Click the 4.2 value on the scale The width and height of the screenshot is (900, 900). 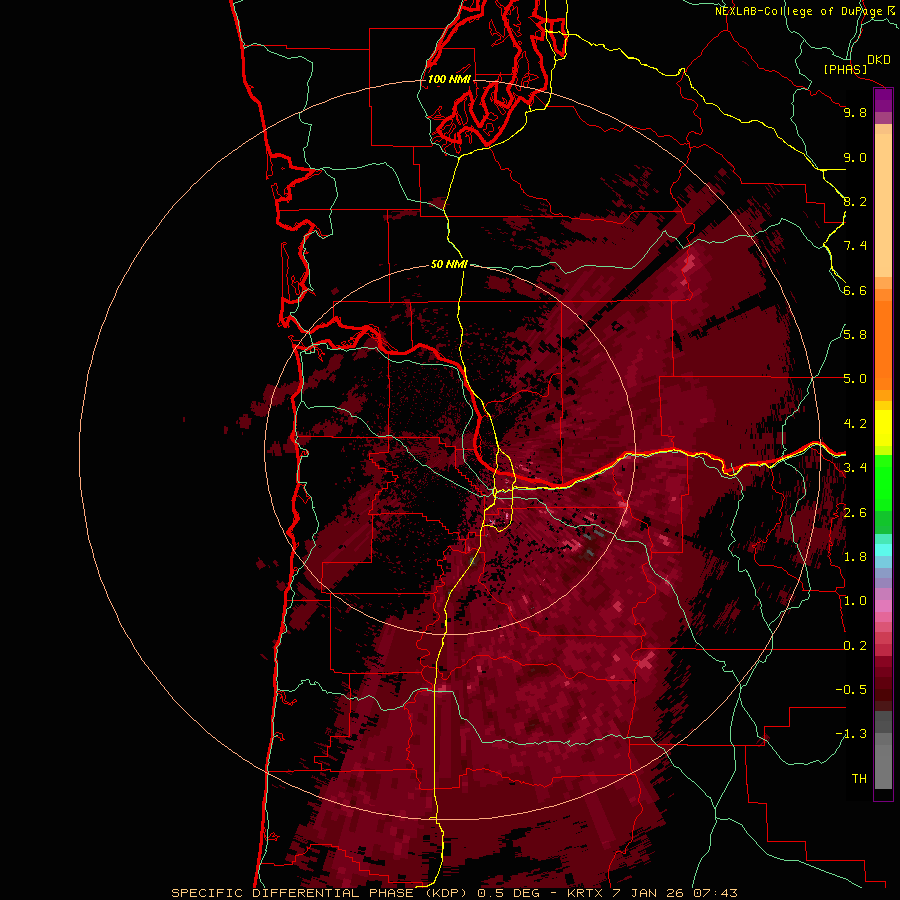855,424
